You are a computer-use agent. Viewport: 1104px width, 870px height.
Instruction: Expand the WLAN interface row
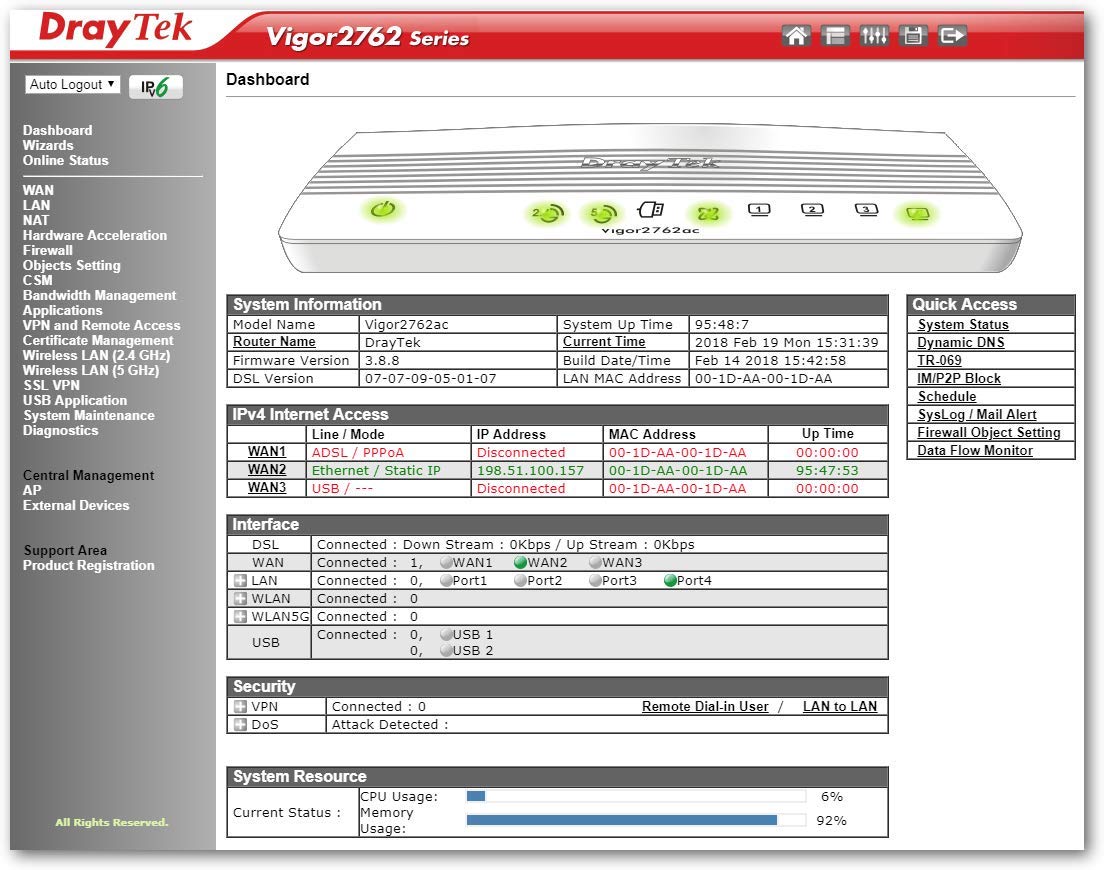click(240, 598)
